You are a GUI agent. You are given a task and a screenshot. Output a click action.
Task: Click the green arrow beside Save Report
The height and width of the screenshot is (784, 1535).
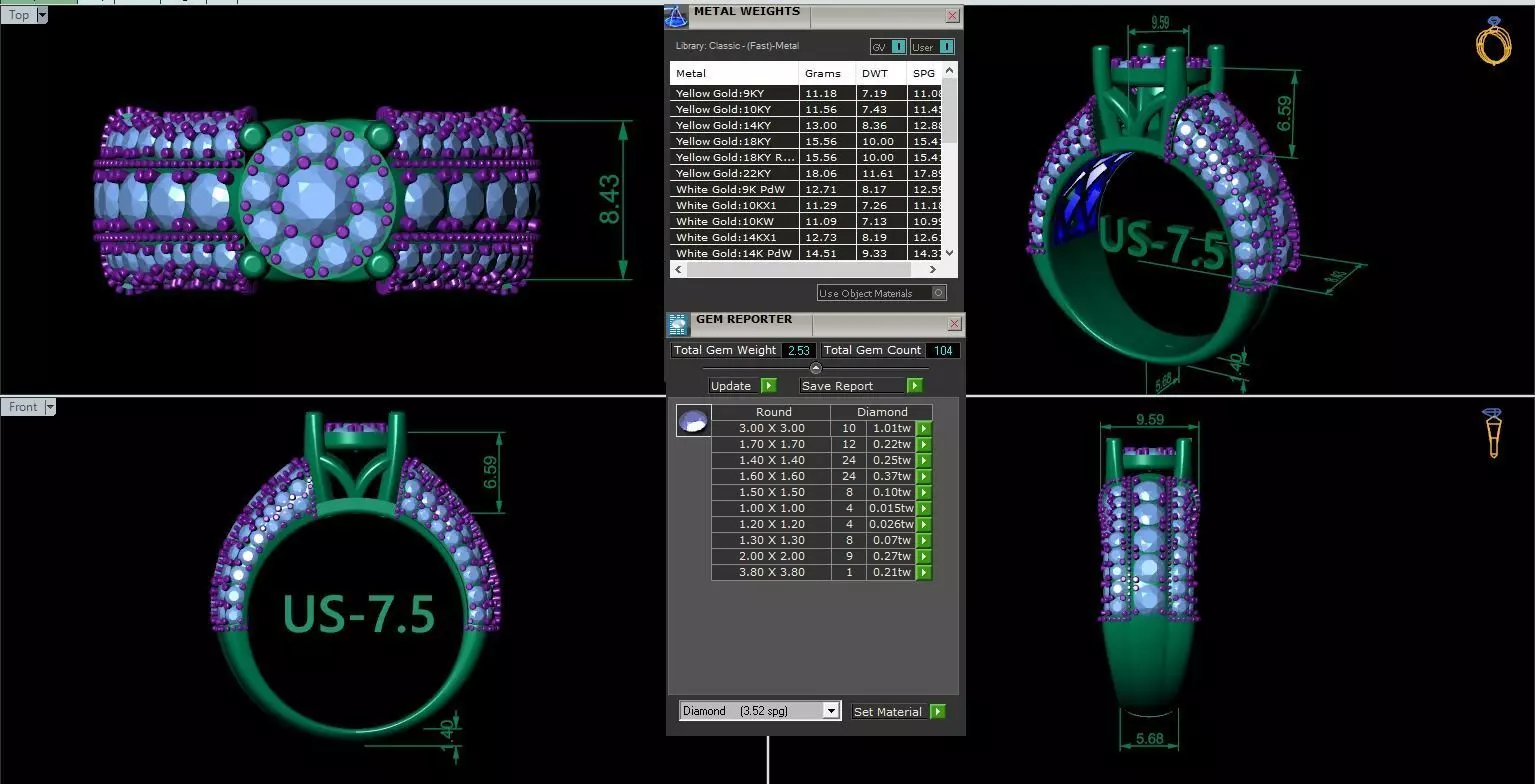click(914, 386)
